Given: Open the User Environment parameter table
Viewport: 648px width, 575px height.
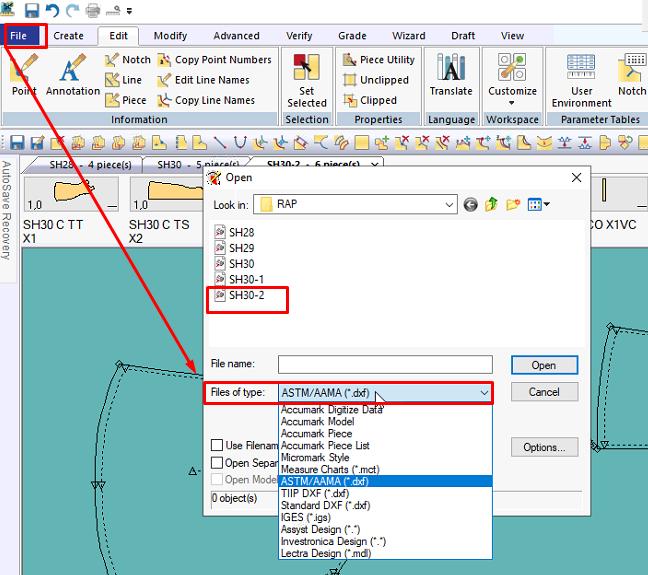Looking at the screenshot, I should [581, 81].
